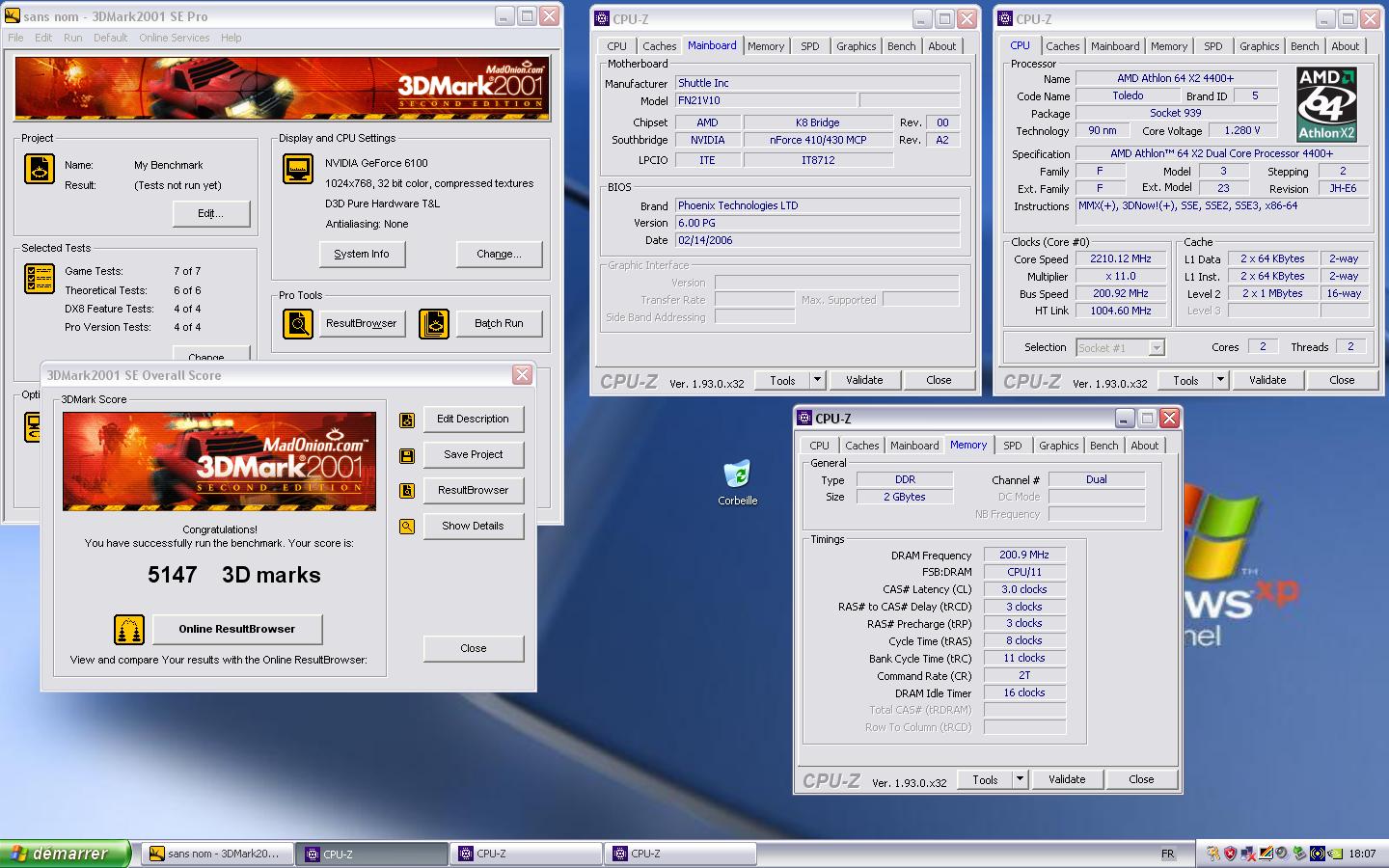This screenshot has width=1389, height=868.
Task: Click the Southbridge value nForce 410/430 MCP
Action: pyautogui.click(x=818, y=140)
